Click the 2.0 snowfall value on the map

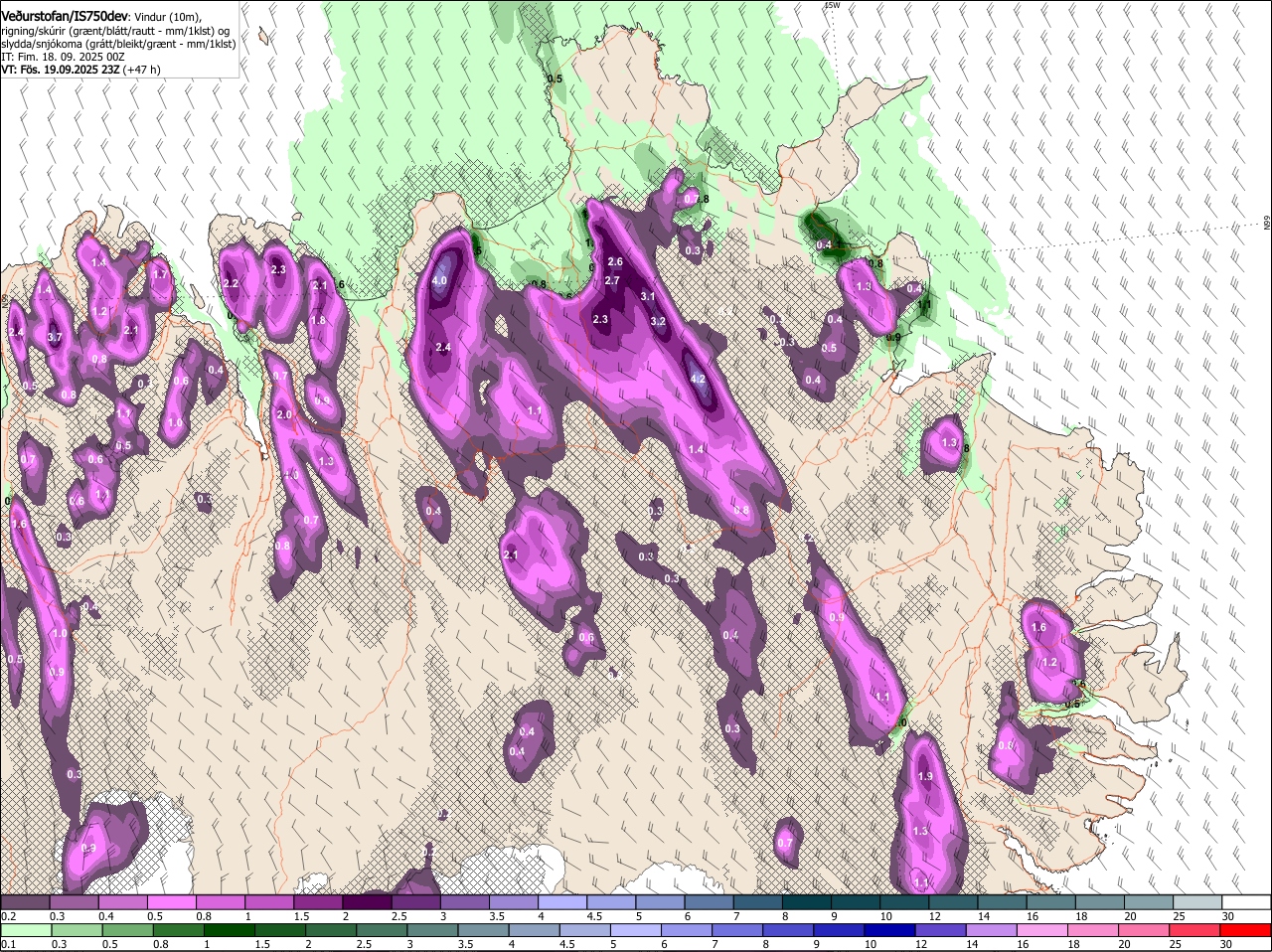click(283, 414)
